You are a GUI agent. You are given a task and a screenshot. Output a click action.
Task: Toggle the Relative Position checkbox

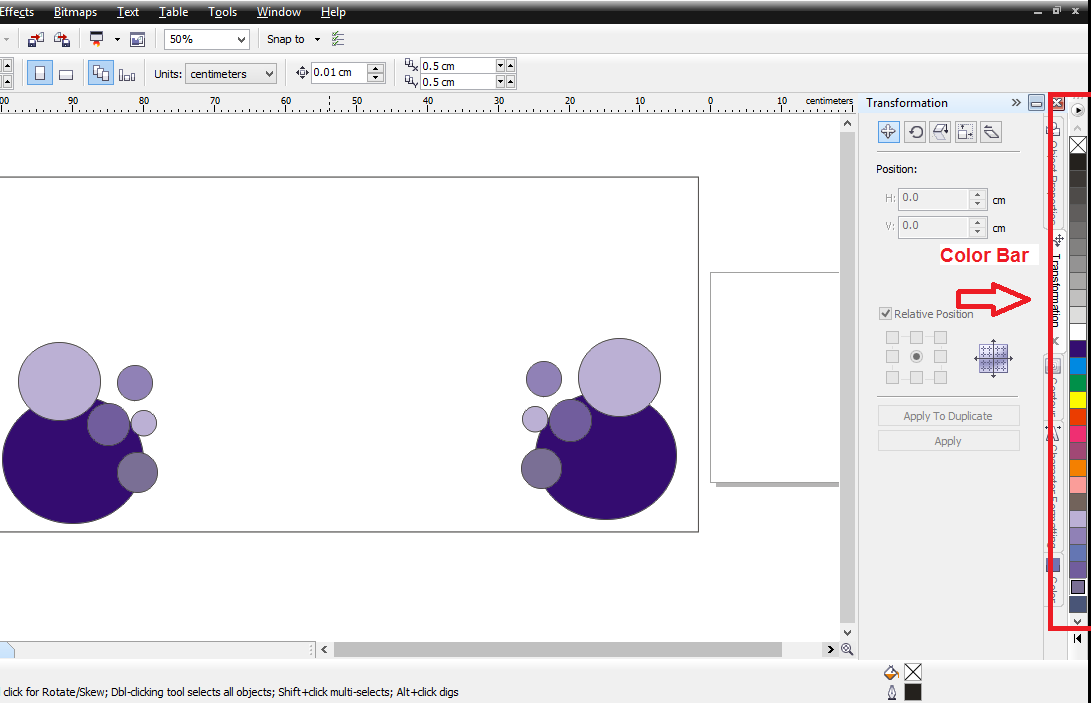click(885, 314)
